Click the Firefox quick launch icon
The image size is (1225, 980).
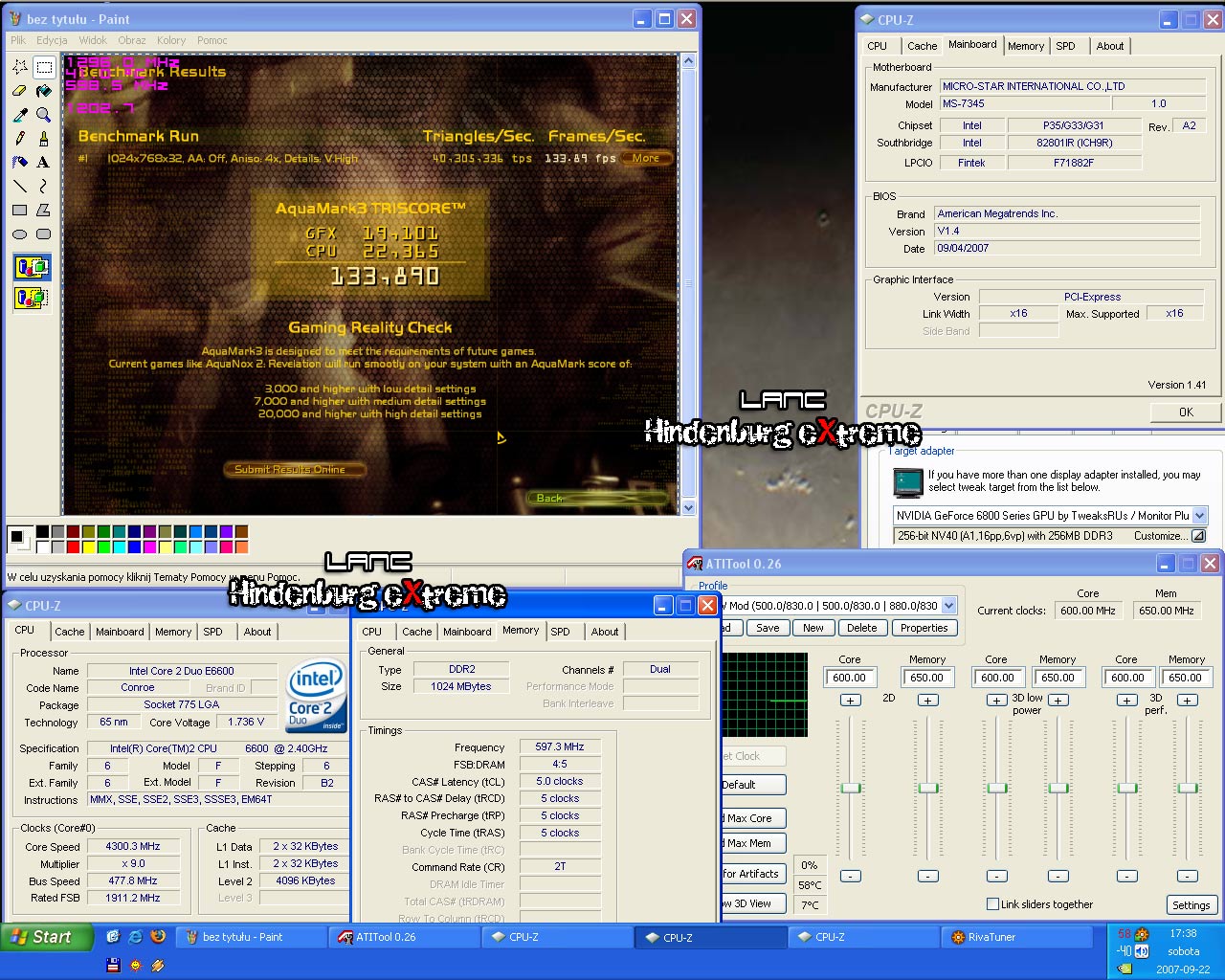(x=159, y=937)
